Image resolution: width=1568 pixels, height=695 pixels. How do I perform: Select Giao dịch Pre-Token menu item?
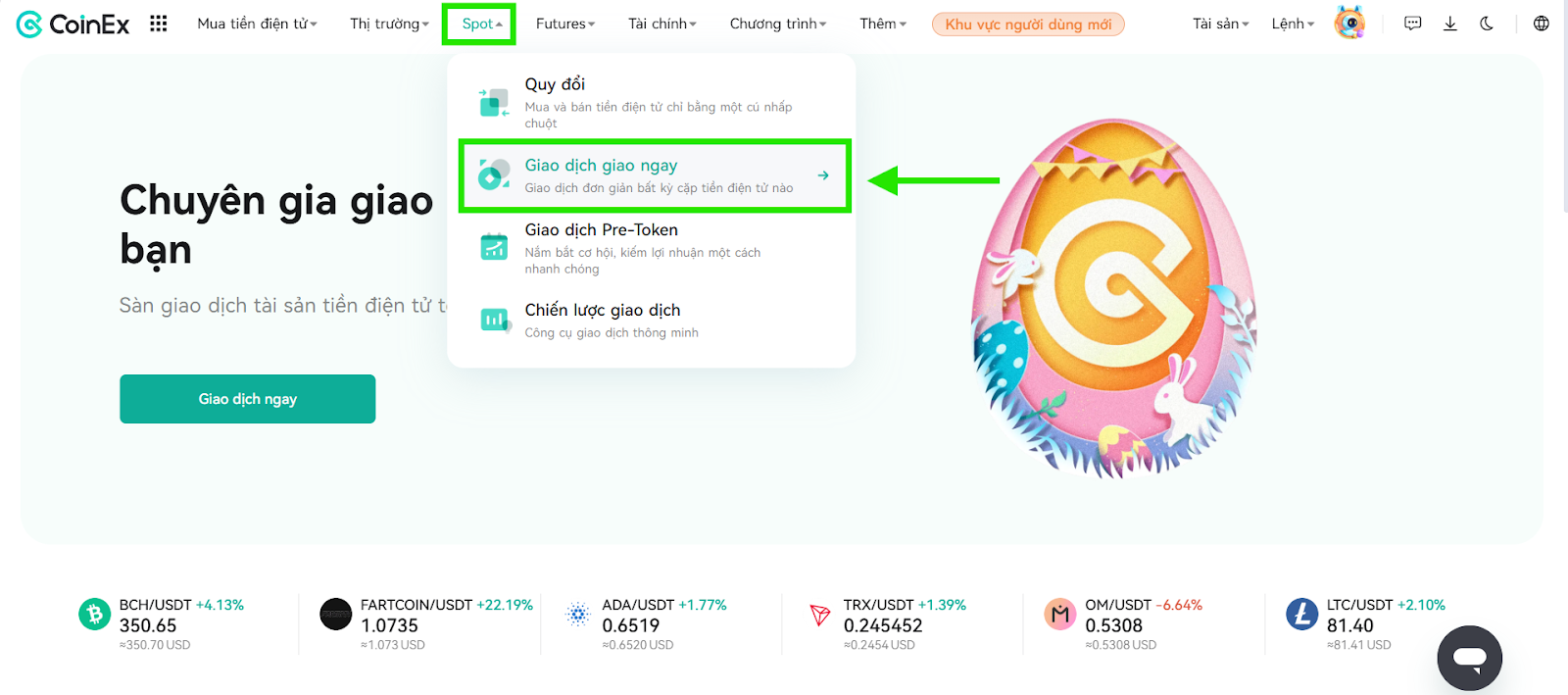coord(651,248)
